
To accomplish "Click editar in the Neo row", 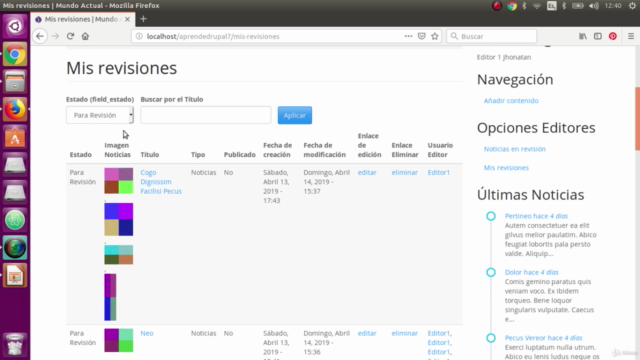I will pos(367,333).
